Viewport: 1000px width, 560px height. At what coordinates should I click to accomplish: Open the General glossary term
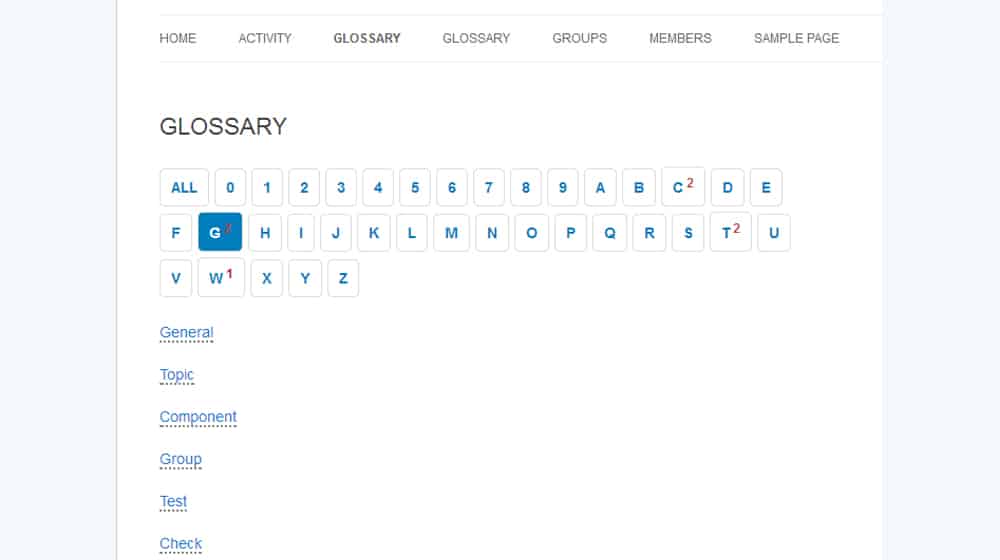(x=186, y=333)
